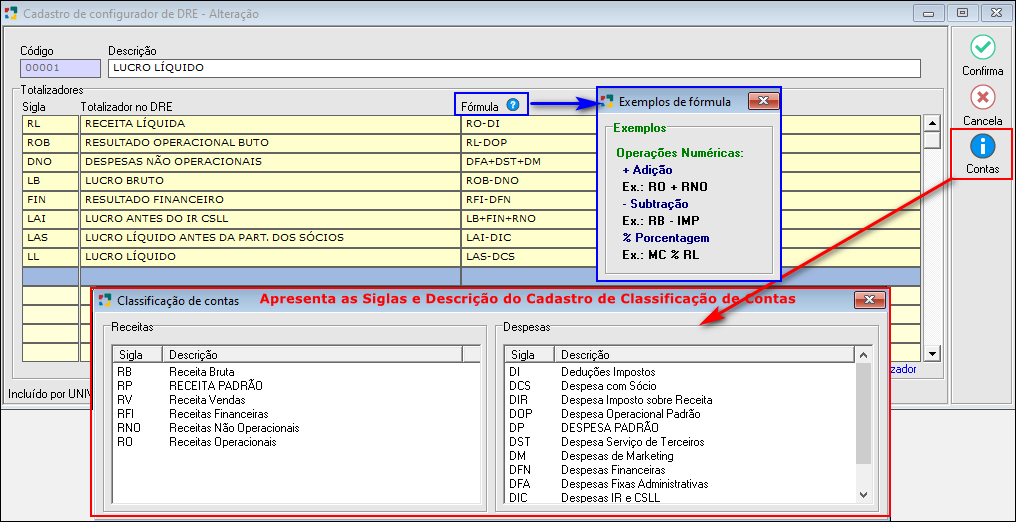Click Descrição column header in Receitas list
Screen dimensions: 1016x522
click(x=312, y=354)
